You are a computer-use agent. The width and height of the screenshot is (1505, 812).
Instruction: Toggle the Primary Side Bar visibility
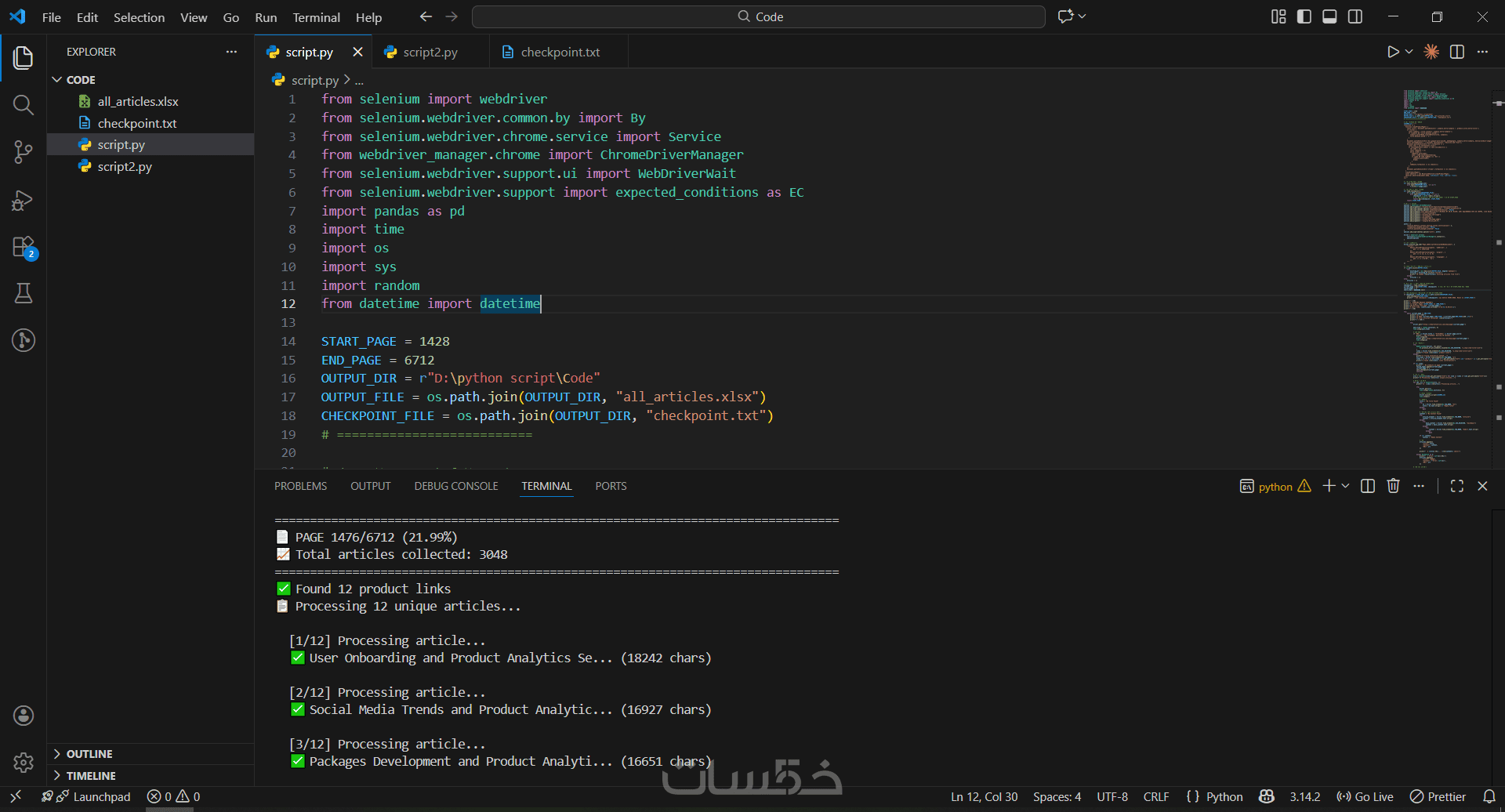coord(1304,16)
